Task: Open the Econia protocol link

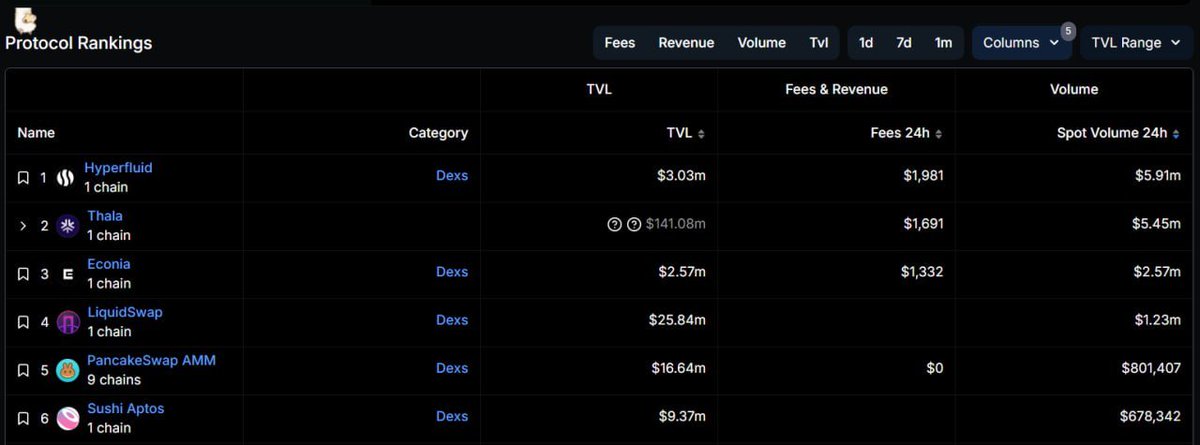Action: point(108,264)
